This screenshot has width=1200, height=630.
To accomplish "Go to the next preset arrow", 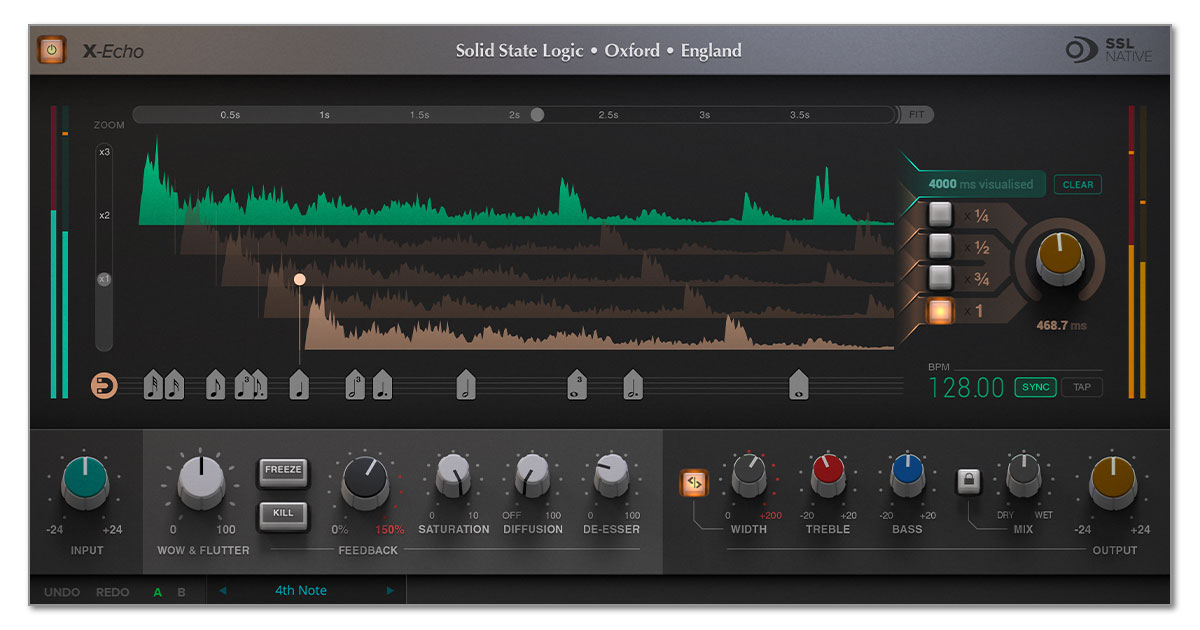I will pos(390,591).
